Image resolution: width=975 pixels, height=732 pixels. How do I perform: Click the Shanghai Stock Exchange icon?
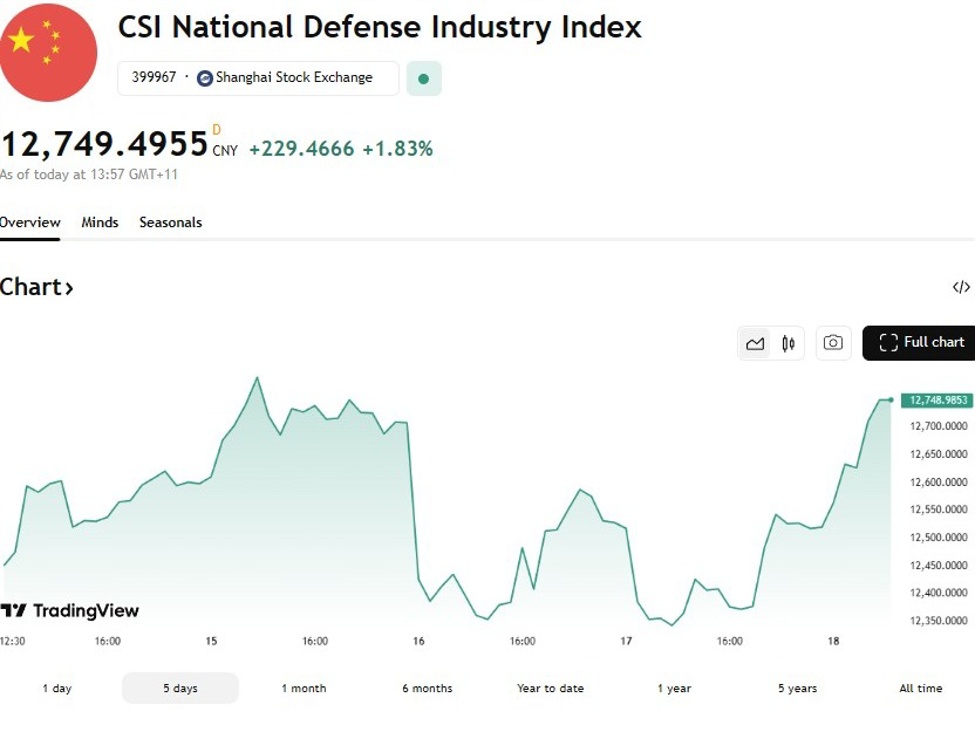click(x=205, y=78)
